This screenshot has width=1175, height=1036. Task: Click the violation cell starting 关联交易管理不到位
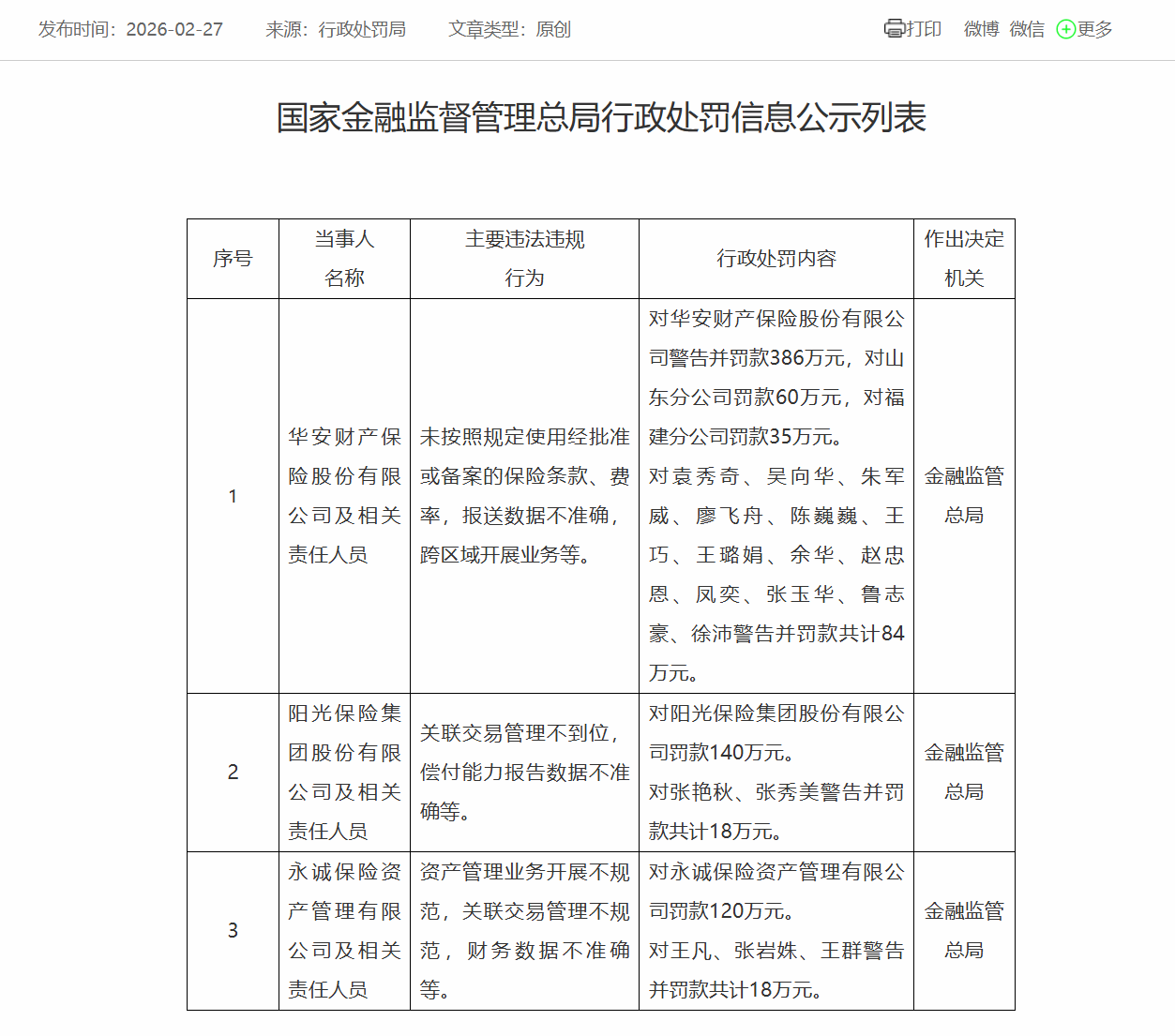click(x=524, y=773)
